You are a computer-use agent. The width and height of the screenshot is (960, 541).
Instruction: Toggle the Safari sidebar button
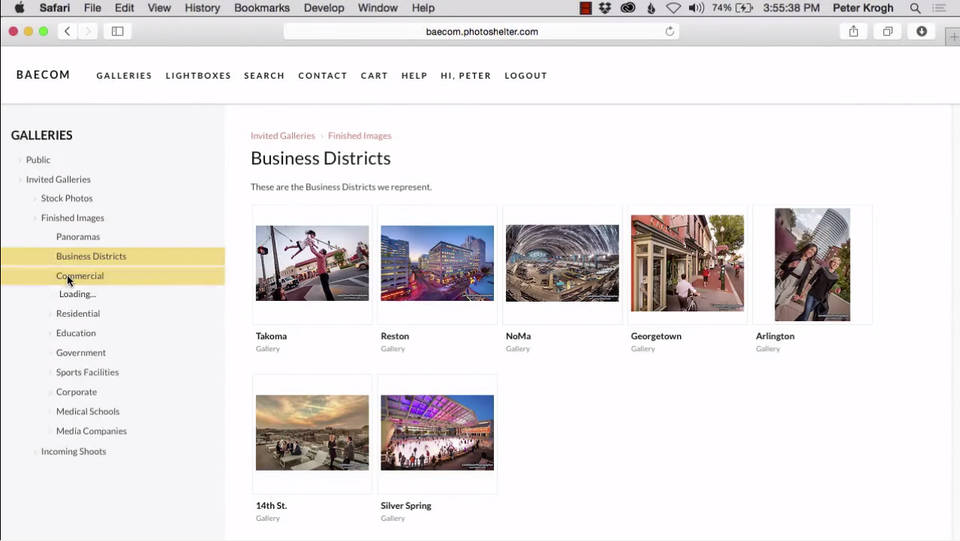click(x=117, y=31)
